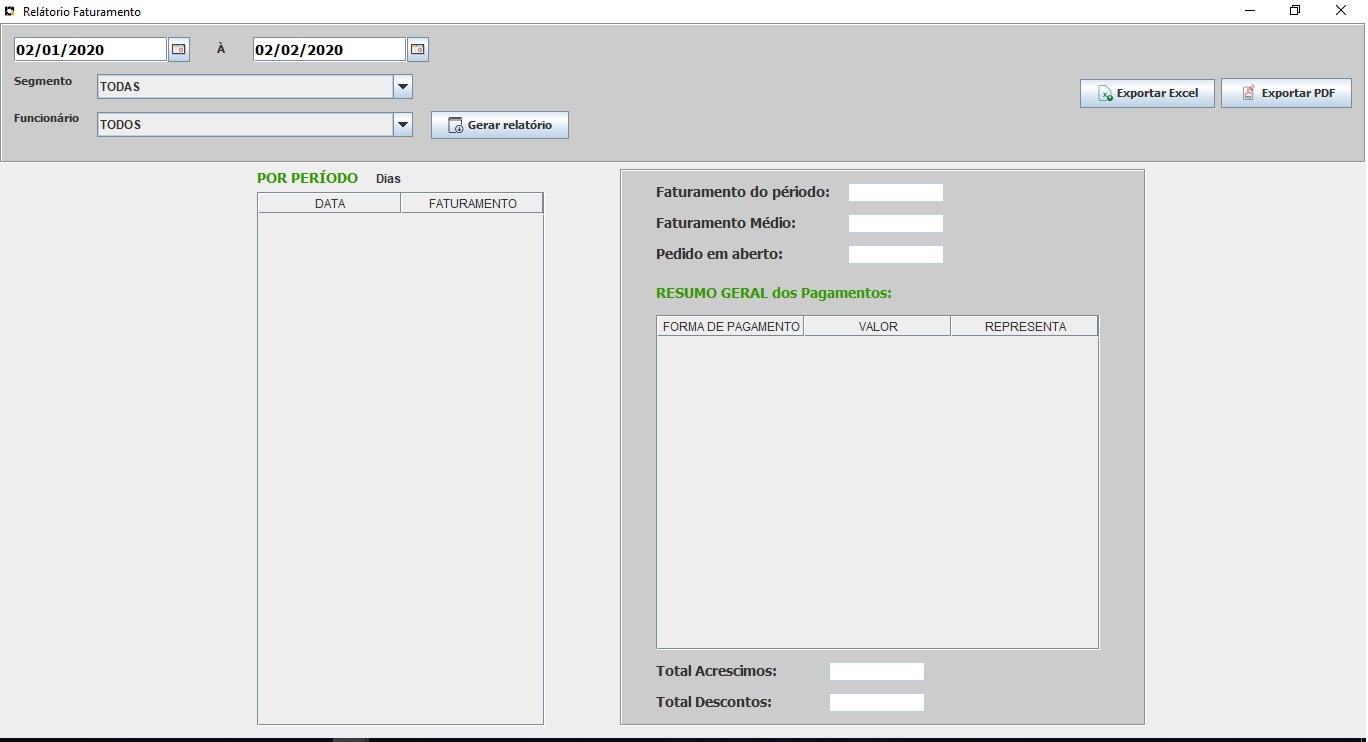The image size is (1368, 742).
Task: Click the Exportar Excel button
Action: [1147, 93]
